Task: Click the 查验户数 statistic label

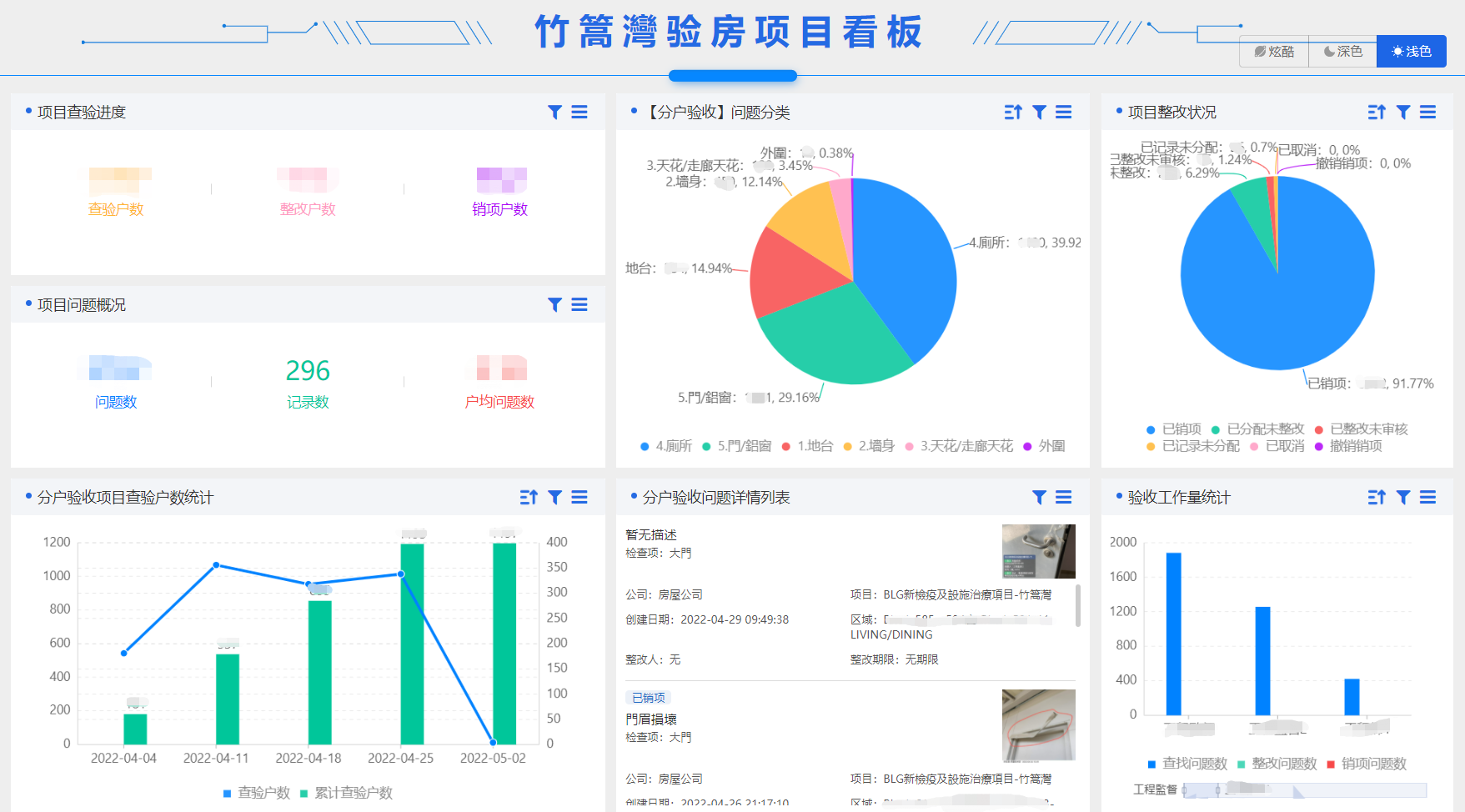Action: [x=116, y=209]
